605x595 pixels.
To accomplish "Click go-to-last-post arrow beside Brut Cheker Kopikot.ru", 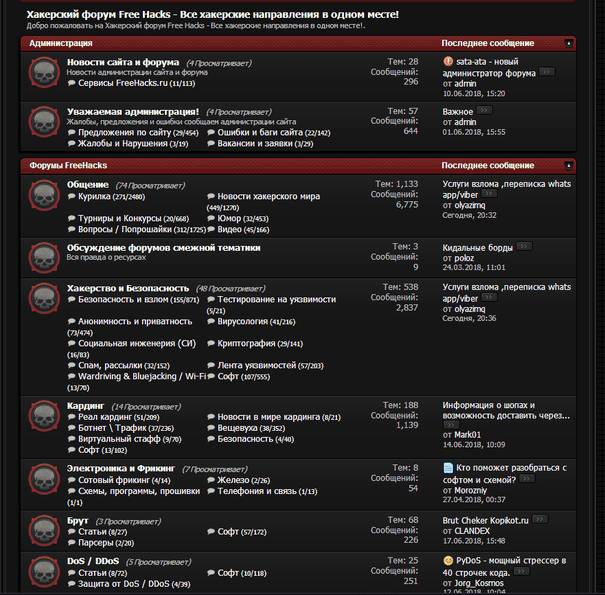I will [542, 520].
